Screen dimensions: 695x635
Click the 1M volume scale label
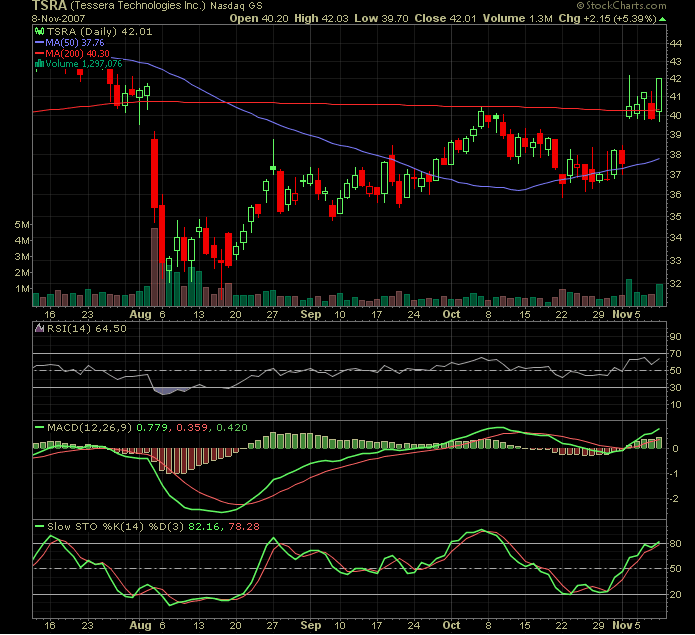(x=22, y=289)
